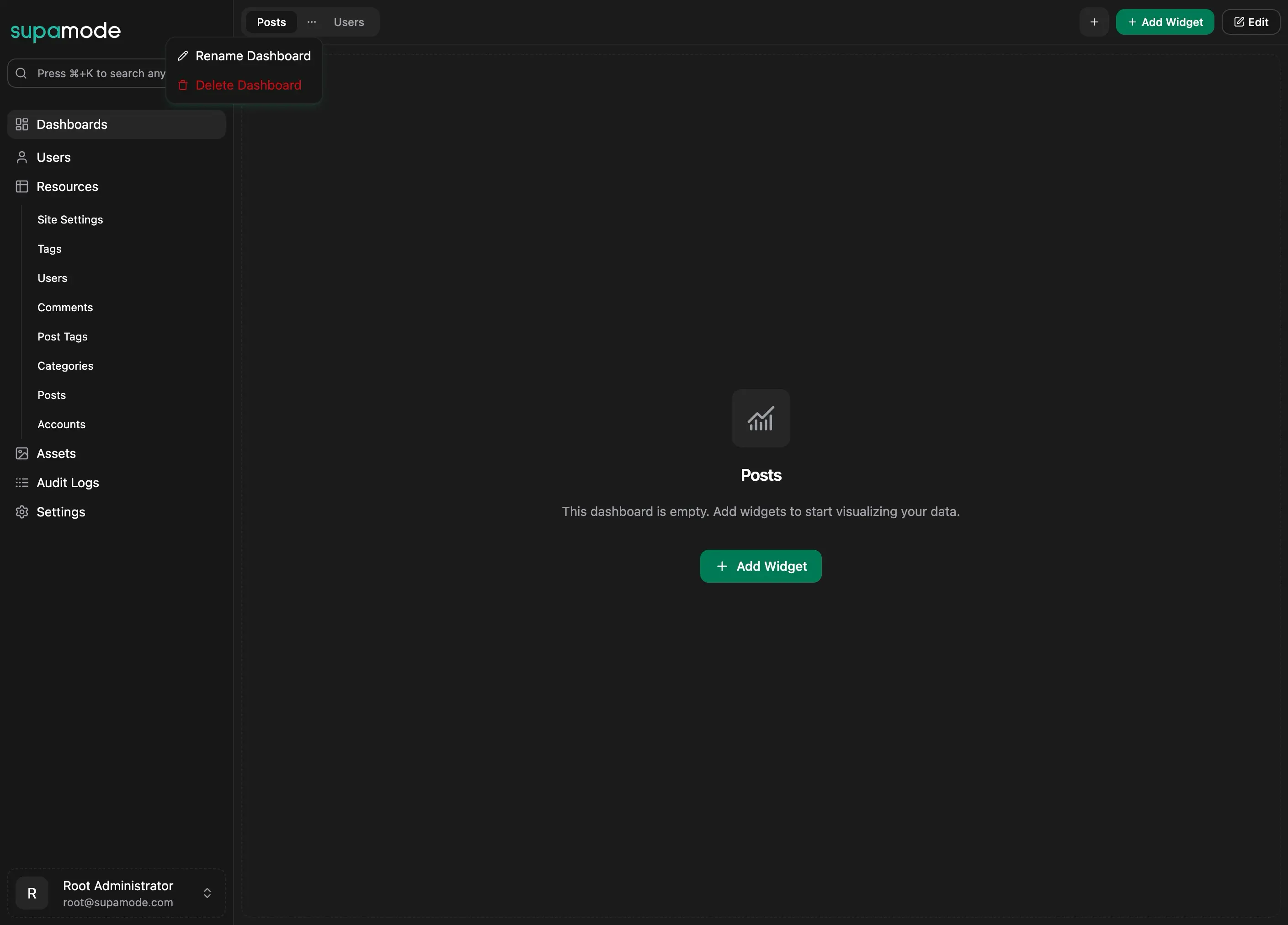This screenshot has width=1288, height=925.
Task: Select the Audit Logs list icon
Action: (x=22, y=483)
